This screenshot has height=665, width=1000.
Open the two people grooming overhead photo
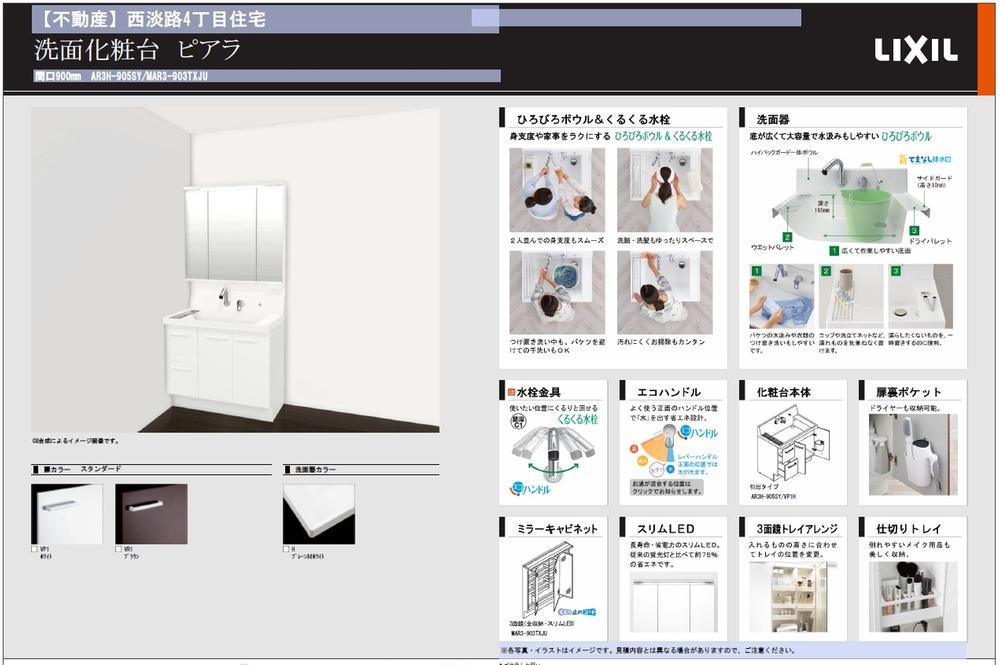[557, 190]
